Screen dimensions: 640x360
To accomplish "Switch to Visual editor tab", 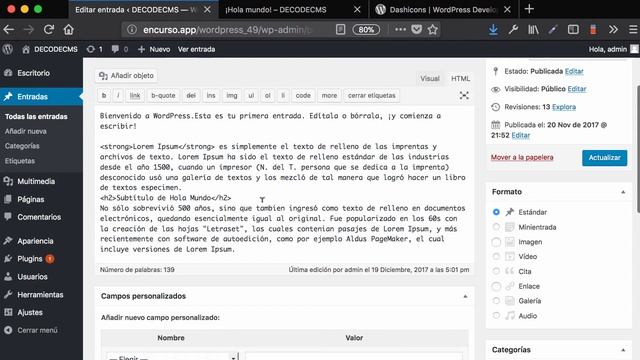I will [430, 78].
